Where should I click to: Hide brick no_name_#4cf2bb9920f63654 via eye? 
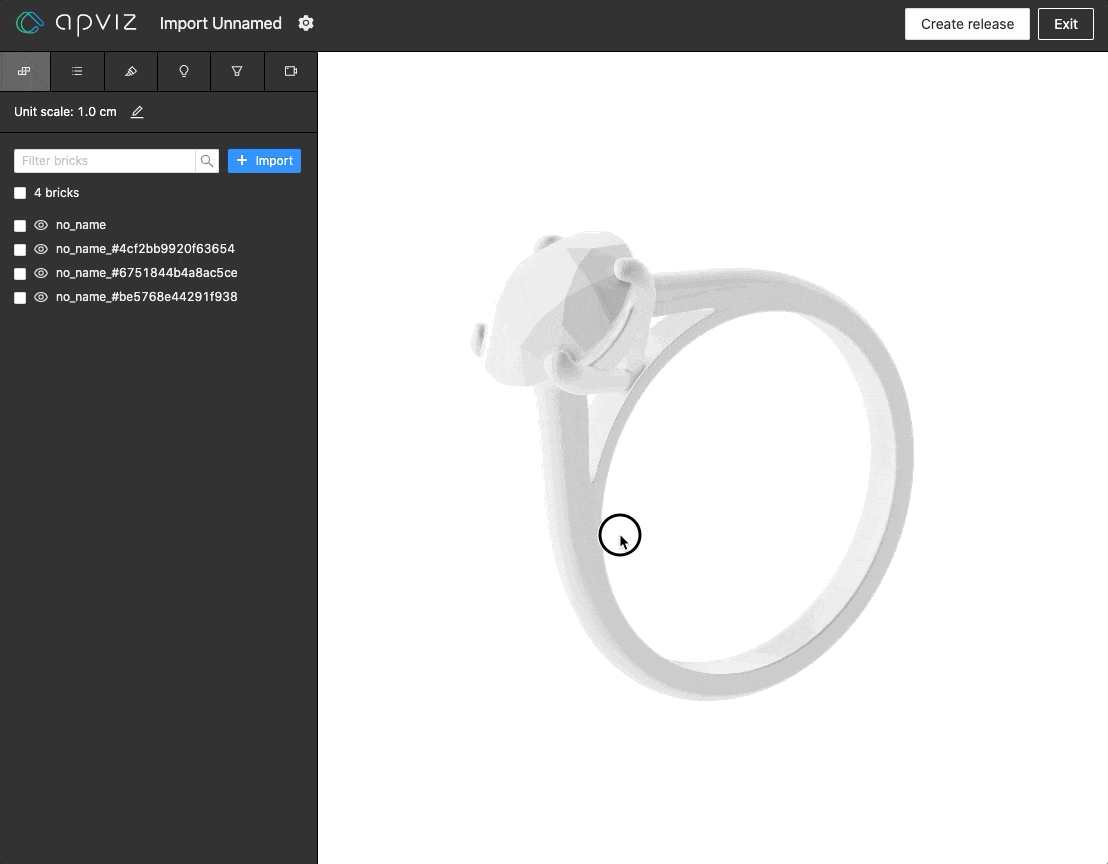pos(41,249)
